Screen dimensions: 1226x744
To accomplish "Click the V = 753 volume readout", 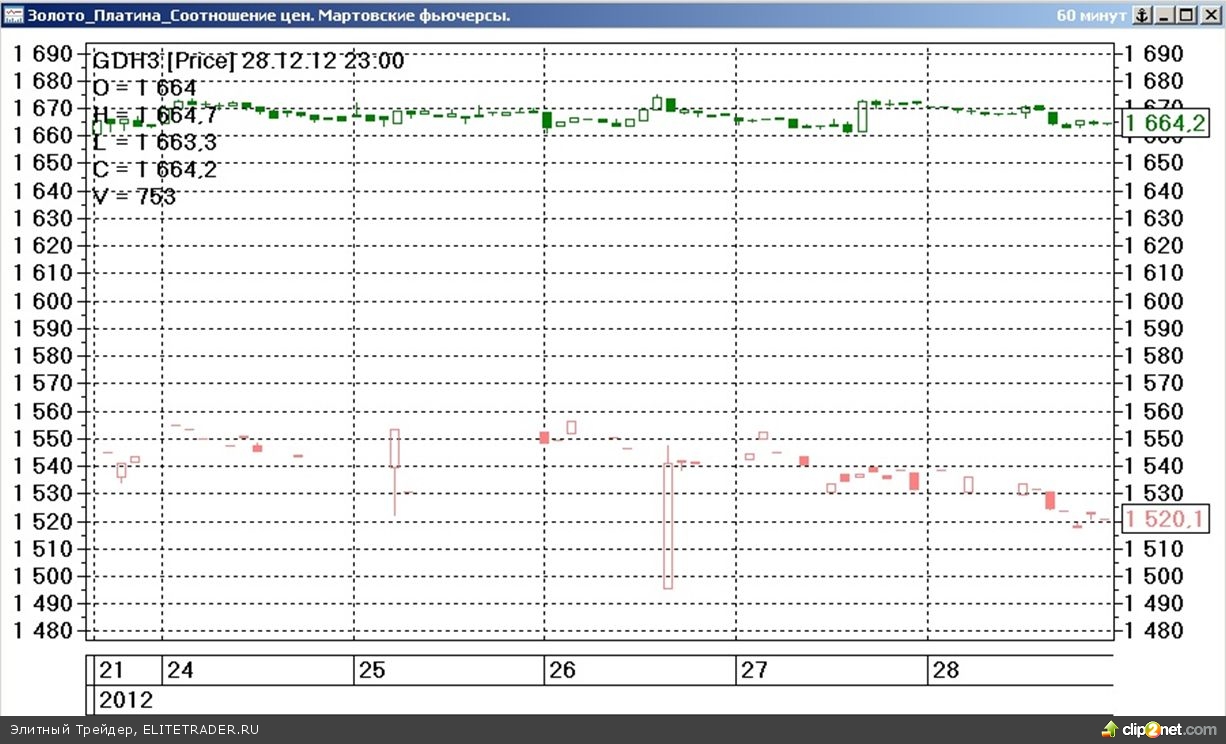I will point(134,197).
